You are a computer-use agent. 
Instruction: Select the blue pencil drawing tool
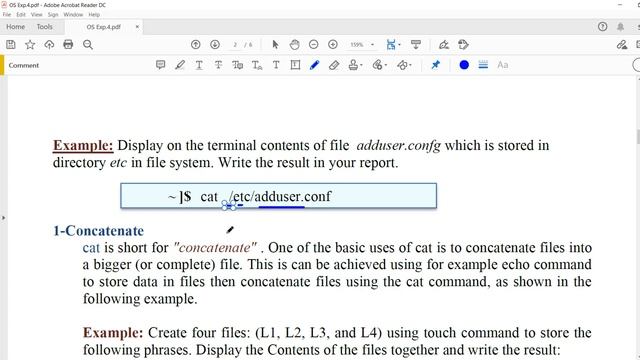(314, 65)
